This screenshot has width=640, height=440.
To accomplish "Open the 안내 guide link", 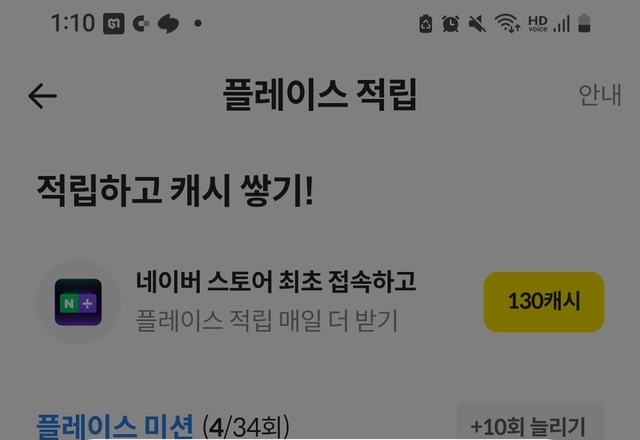I will pyautogui.click(x=600, y=95).
